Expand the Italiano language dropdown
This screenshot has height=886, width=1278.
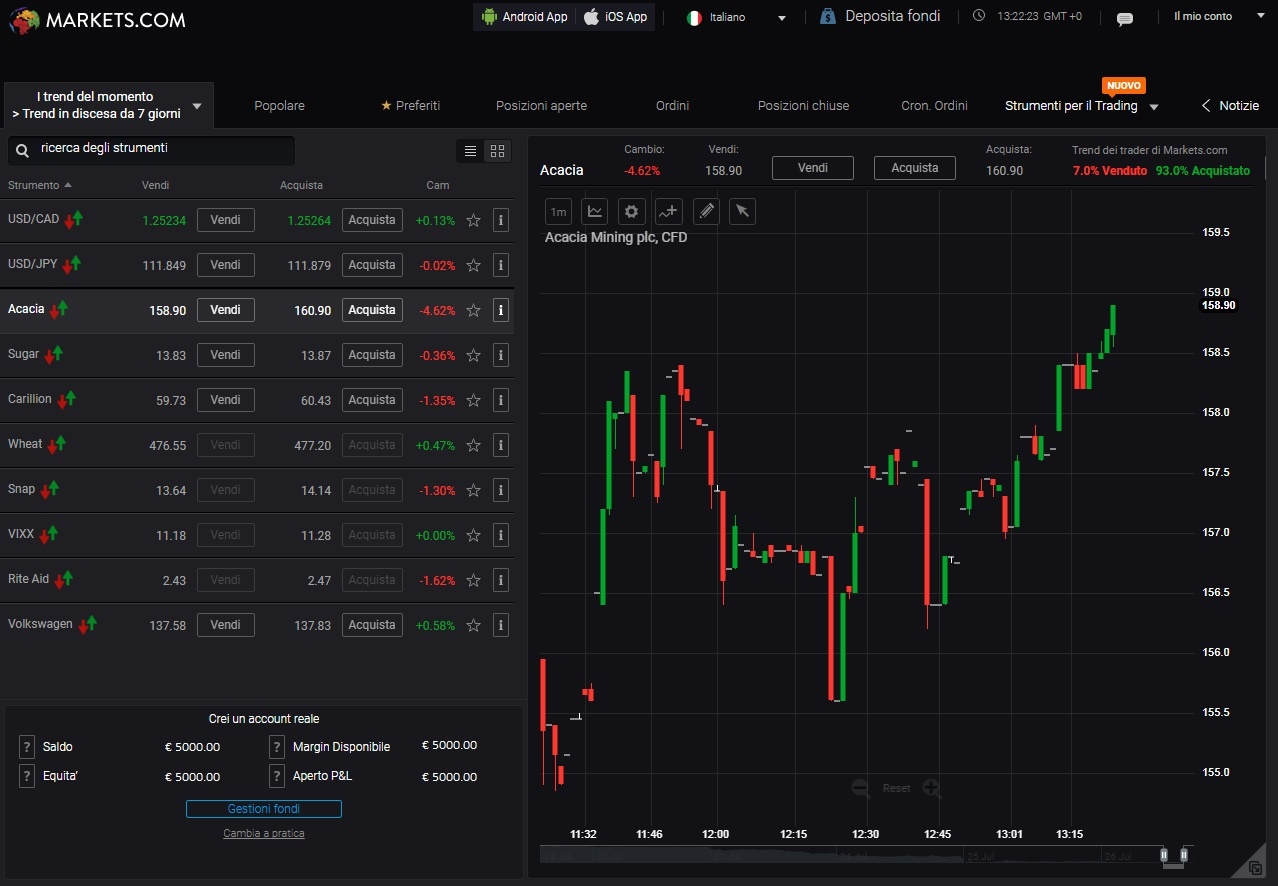(x=781, y=18)
